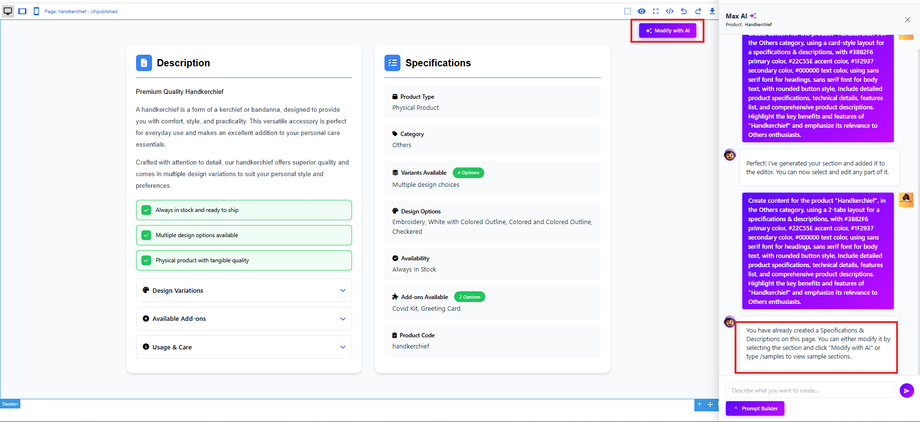920x422 pixels.
Task: Click the AI prompt description input
Action: [x=810, y=390]
